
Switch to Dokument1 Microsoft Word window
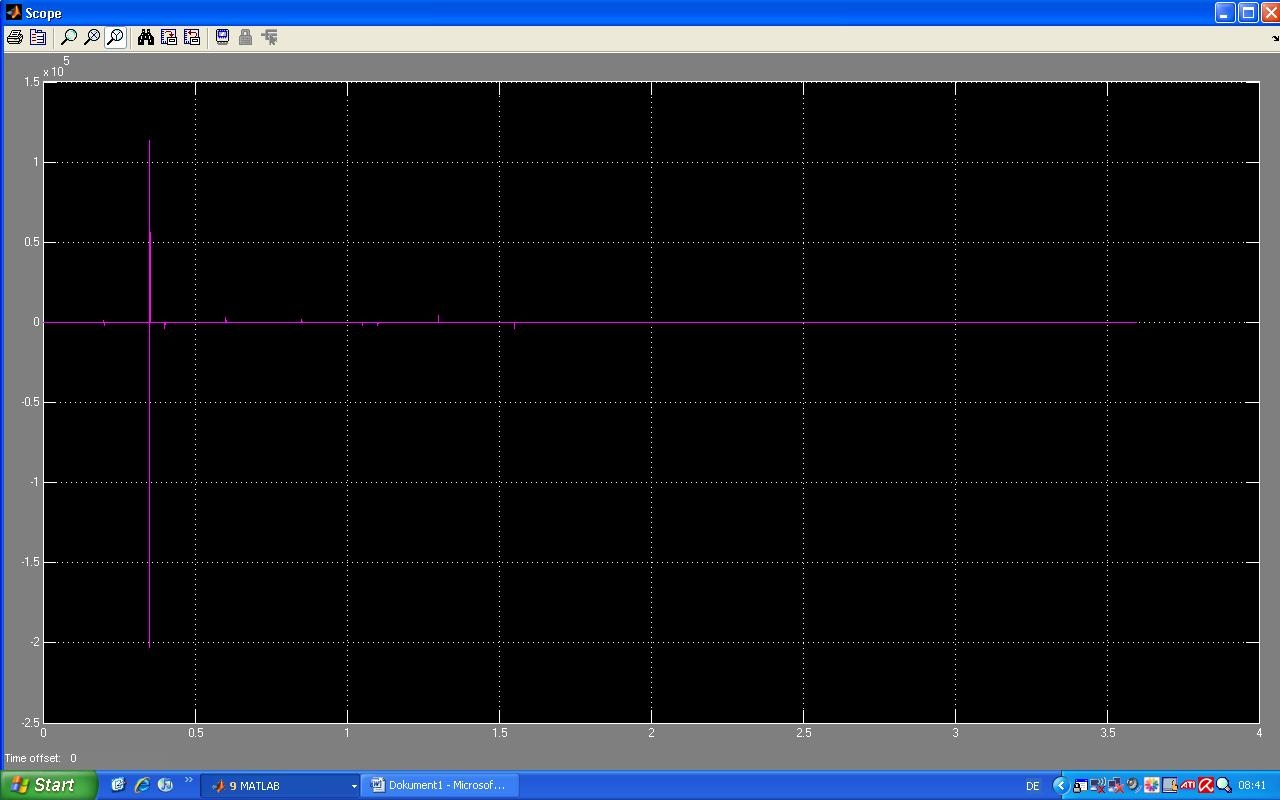(x=438, y=785)
